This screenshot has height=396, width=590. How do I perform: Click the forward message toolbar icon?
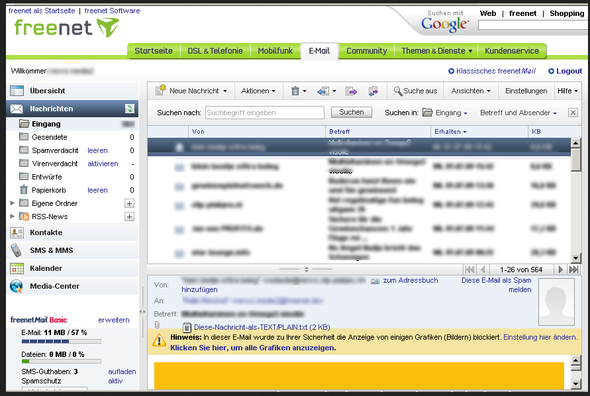tap(351, 91)
